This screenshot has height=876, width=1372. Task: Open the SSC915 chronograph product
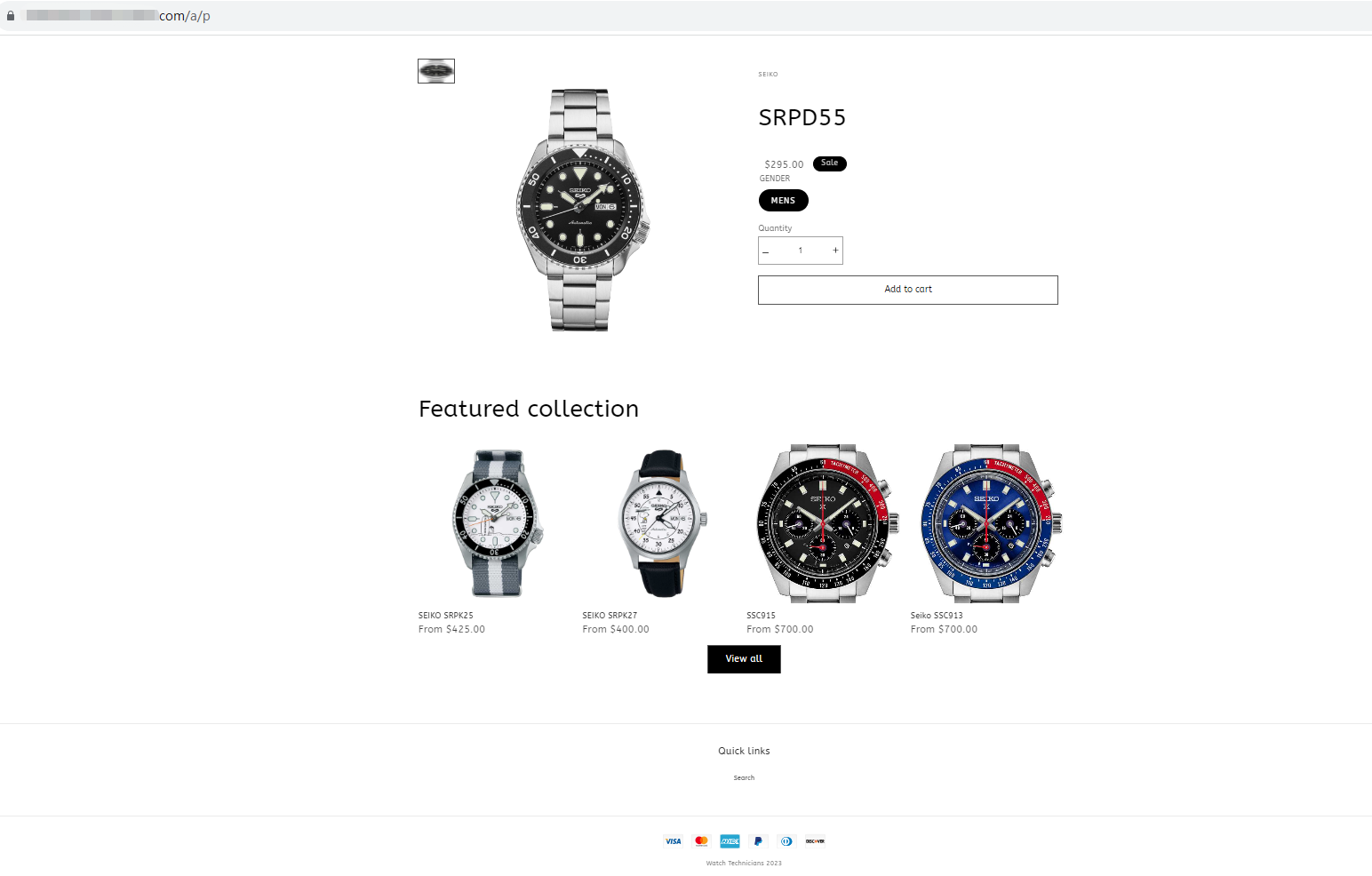pos(762,616)
